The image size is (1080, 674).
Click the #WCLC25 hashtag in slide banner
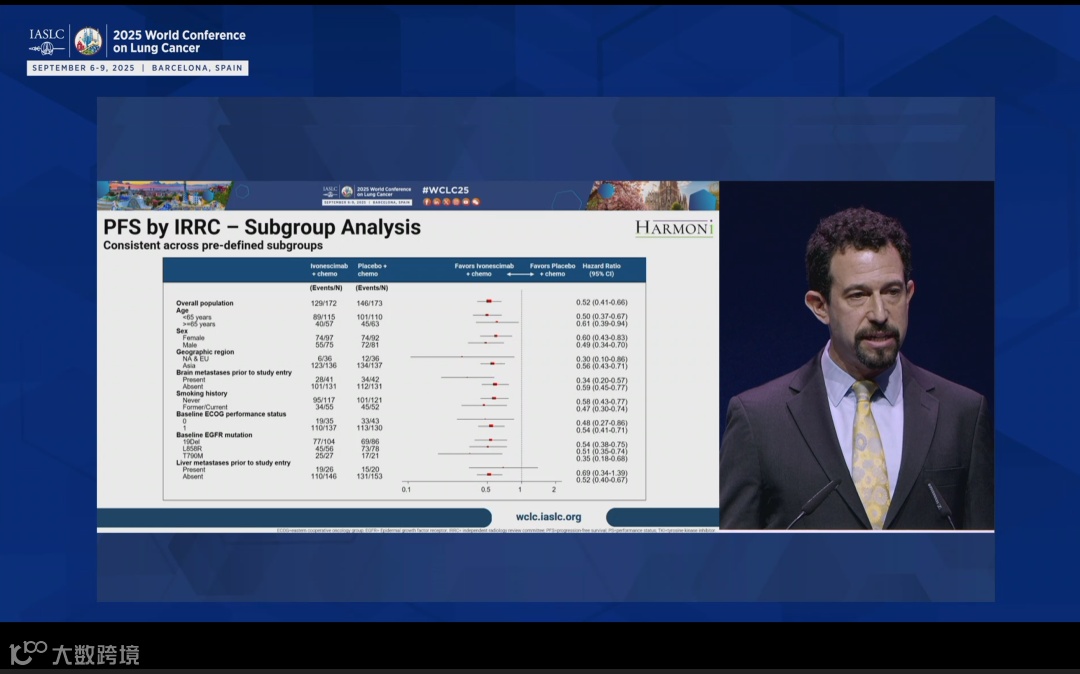[445, 190]
